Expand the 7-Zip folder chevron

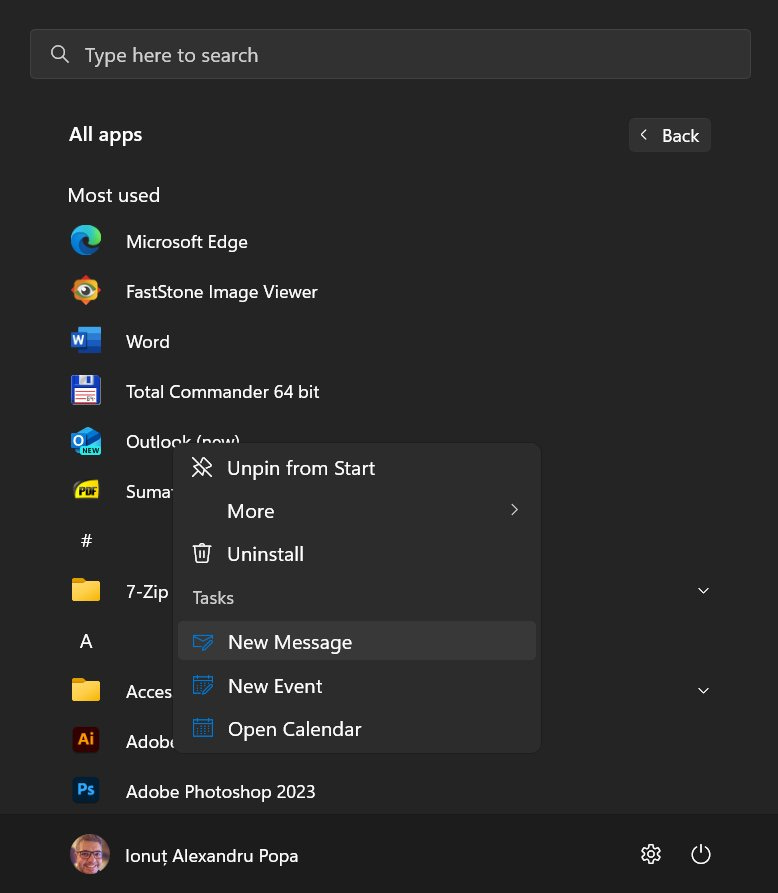(x=703, y=591)
